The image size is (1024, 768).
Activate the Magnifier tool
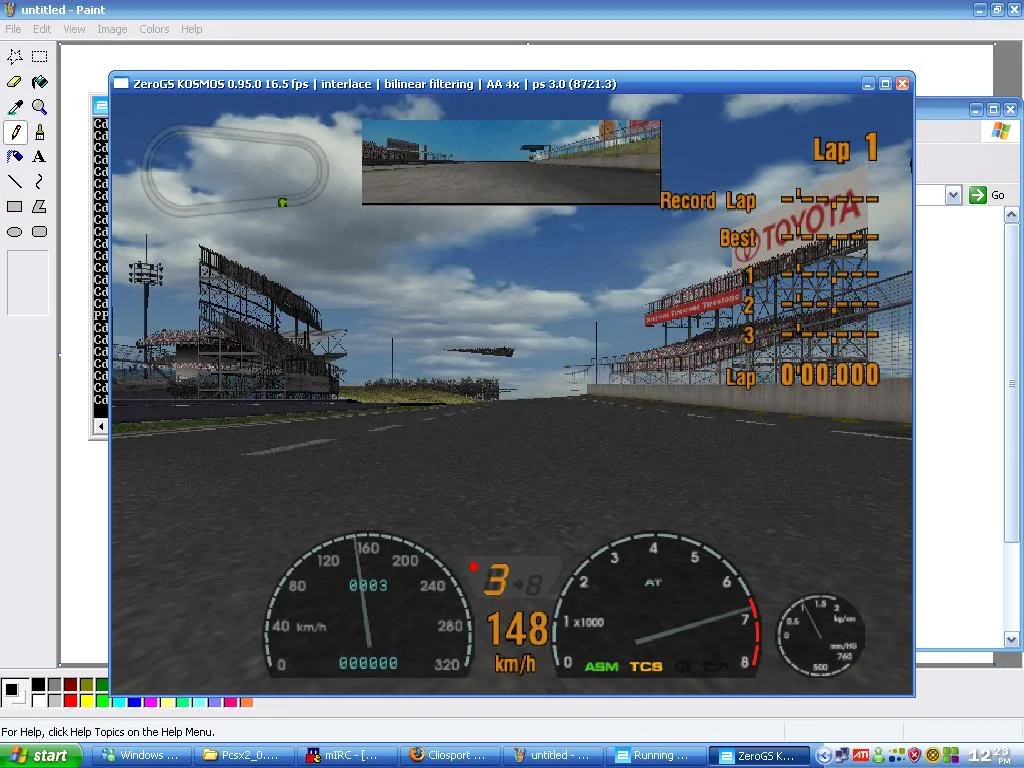coord(40,107)
